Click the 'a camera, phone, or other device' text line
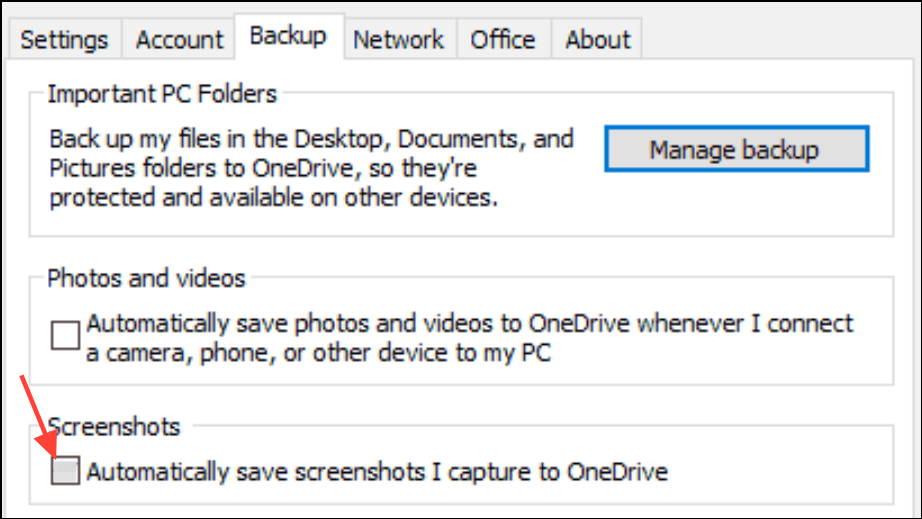 click(318, 353)
